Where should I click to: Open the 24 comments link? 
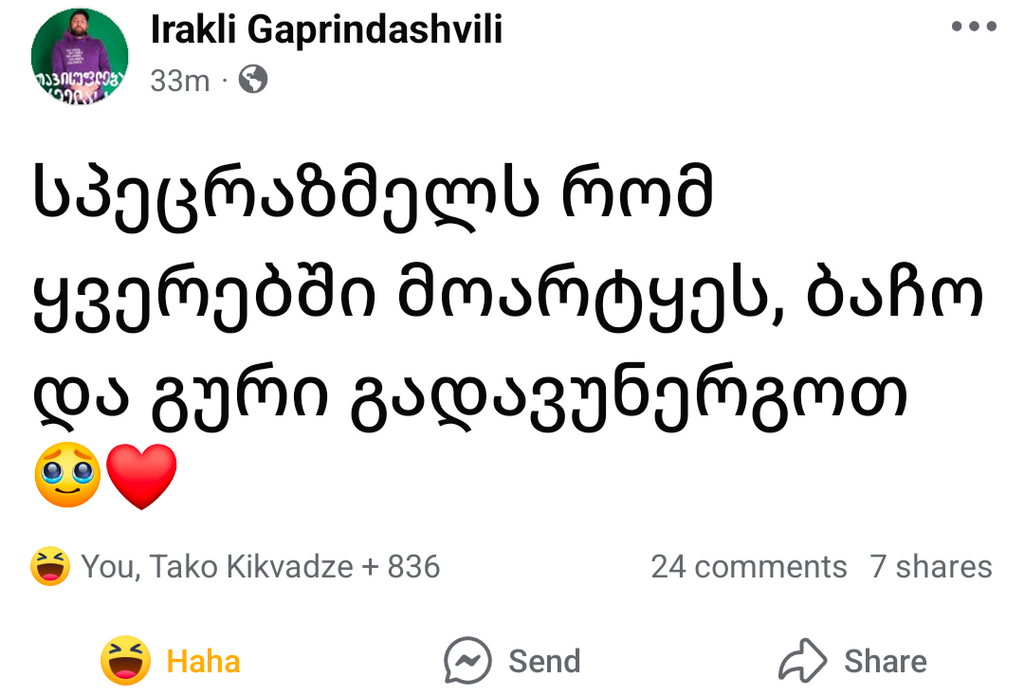(748, 567)
